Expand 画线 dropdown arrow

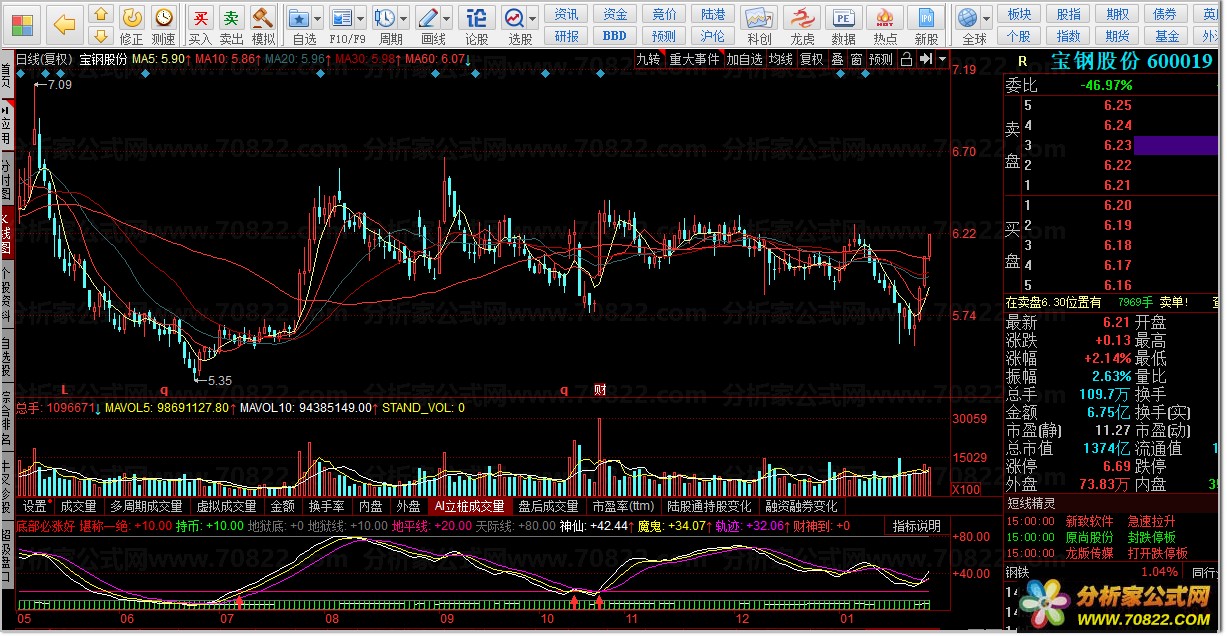[x=447, y=19]
